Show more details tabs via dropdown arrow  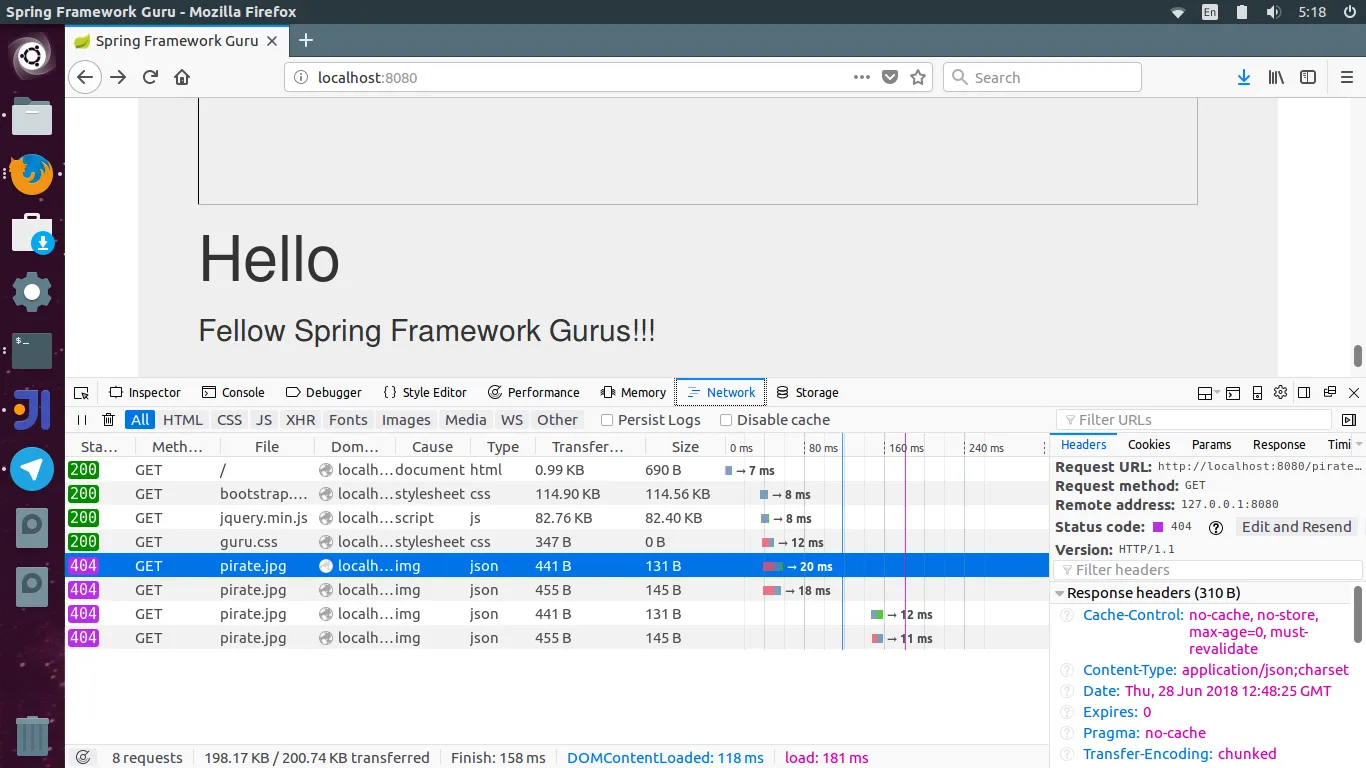1358,445
